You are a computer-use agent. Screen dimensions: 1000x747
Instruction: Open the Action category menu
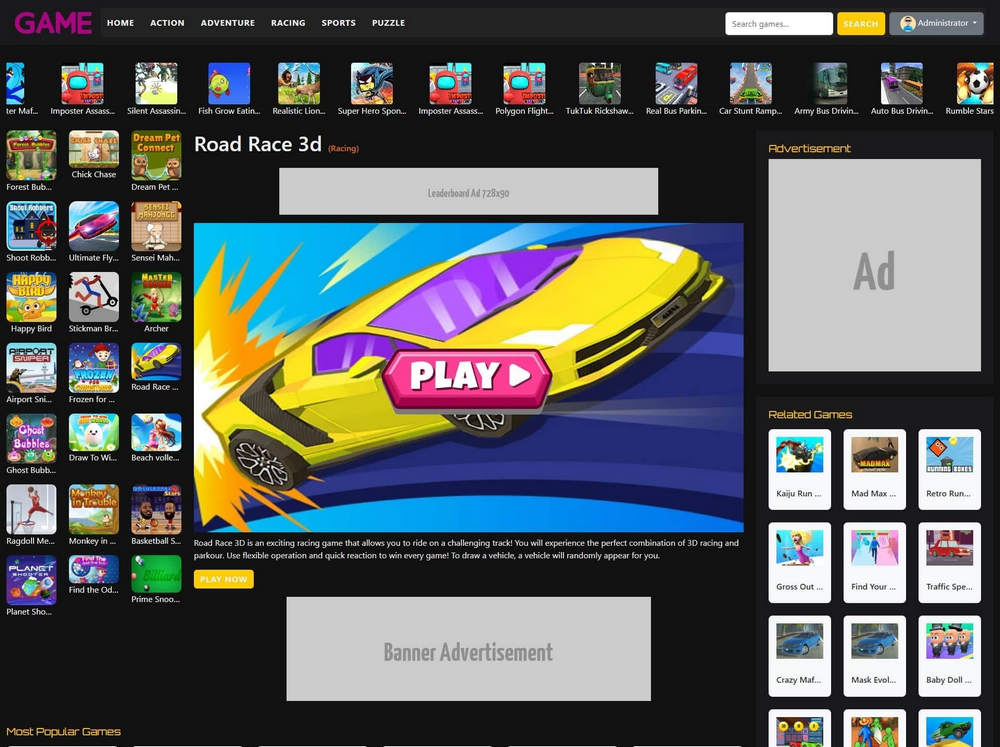tap(167, 23)
